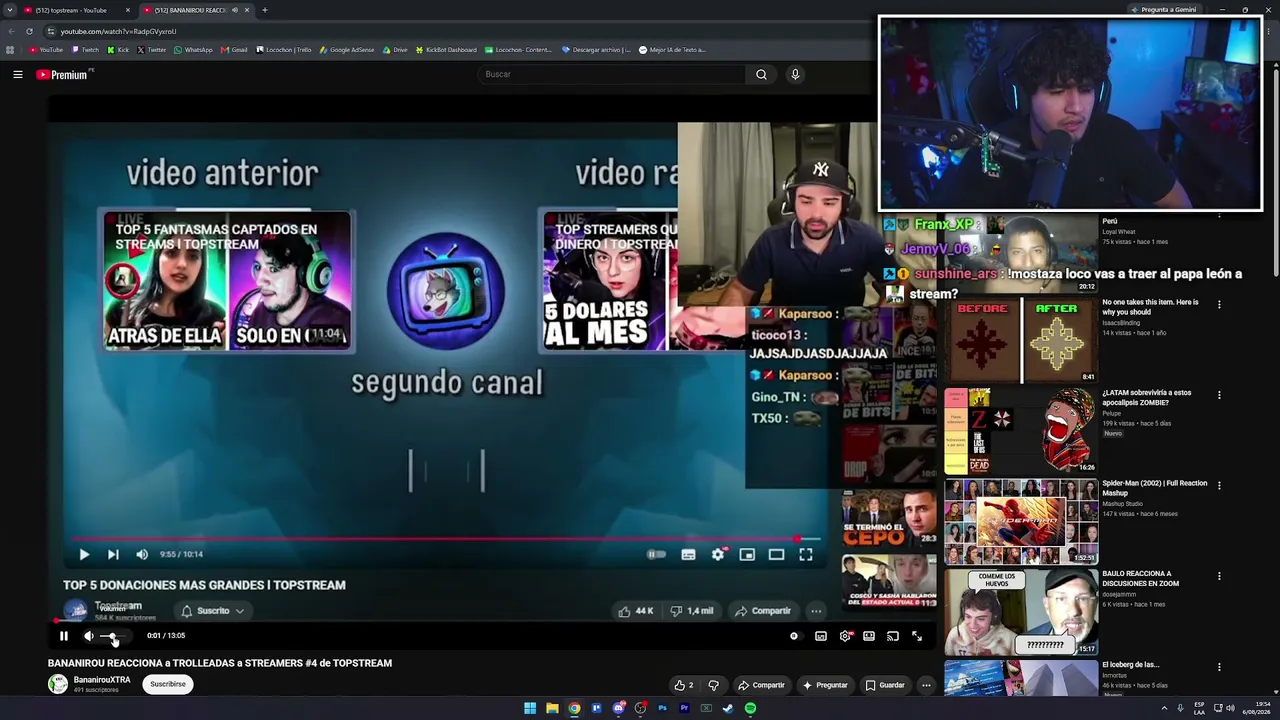Launch Spotify from the taskbar
Screen dimensions: 1280x720
(x=750, y=709)
